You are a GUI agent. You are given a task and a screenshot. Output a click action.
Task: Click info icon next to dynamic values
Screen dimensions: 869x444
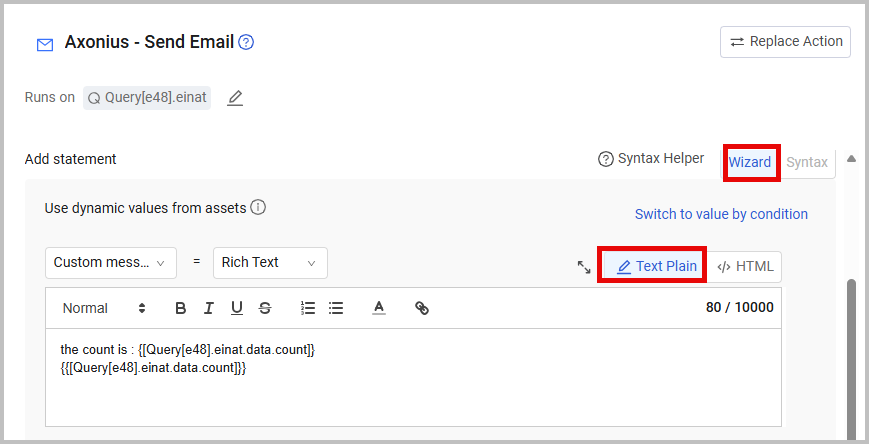pyautogui.click(x=258, y=207)
